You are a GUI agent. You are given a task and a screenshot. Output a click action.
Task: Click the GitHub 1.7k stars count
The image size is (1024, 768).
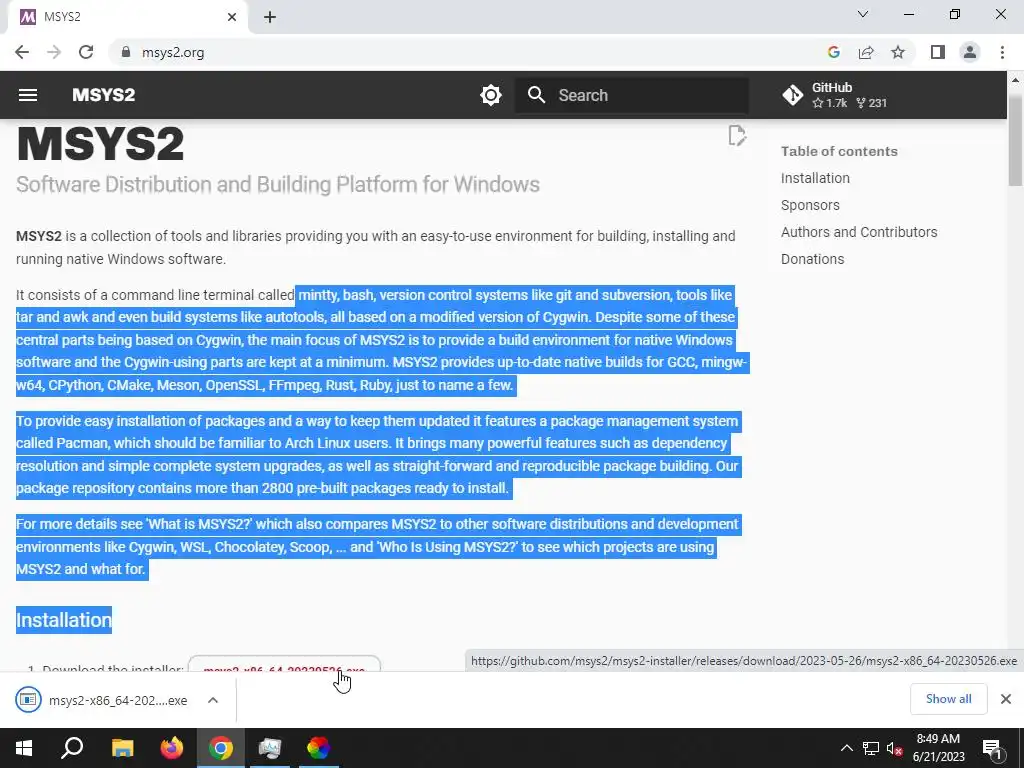(829, 103)
